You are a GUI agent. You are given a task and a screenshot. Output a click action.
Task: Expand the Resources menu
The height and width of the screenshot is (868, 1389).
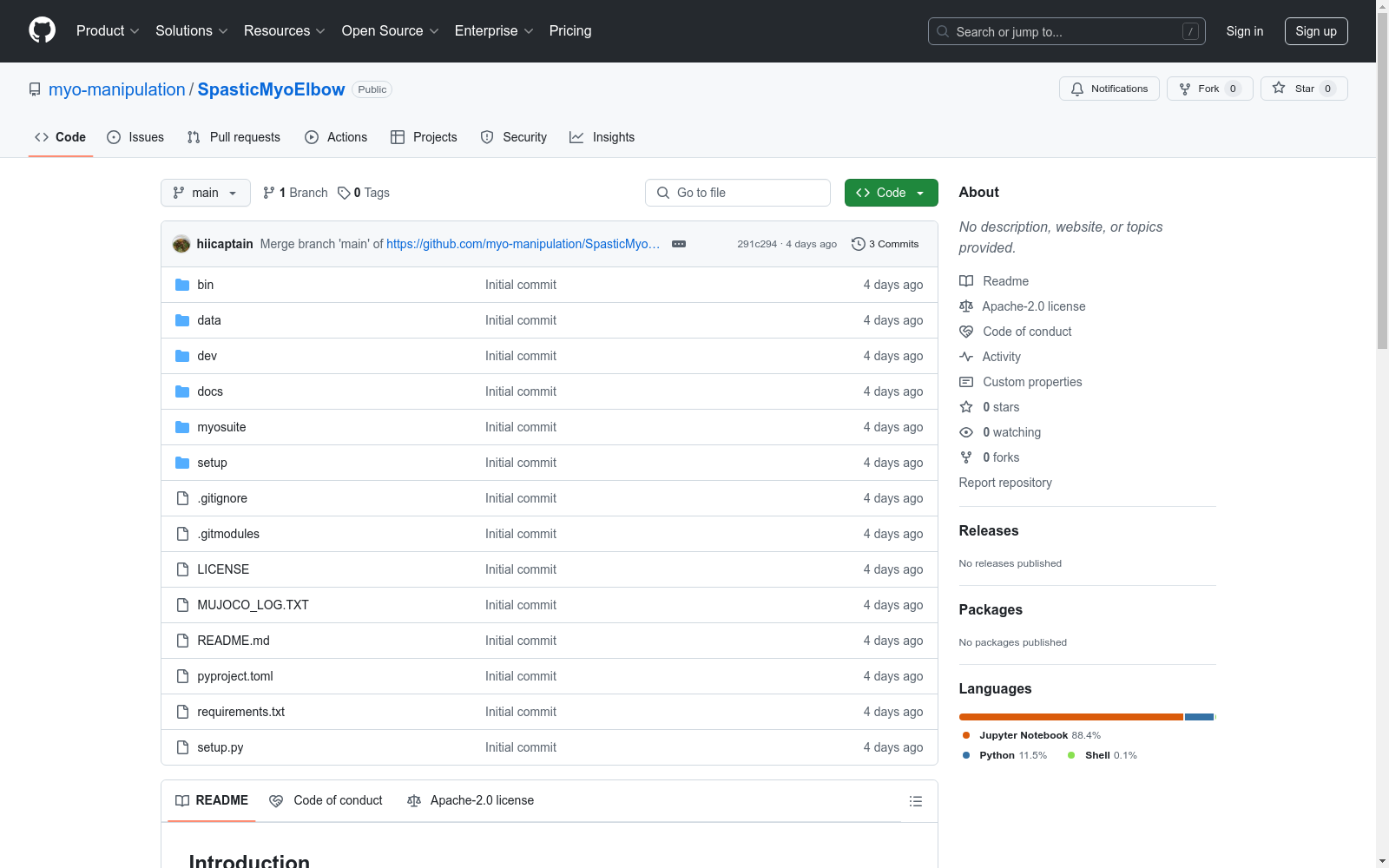pyautogui.click(x=284, y=31)
